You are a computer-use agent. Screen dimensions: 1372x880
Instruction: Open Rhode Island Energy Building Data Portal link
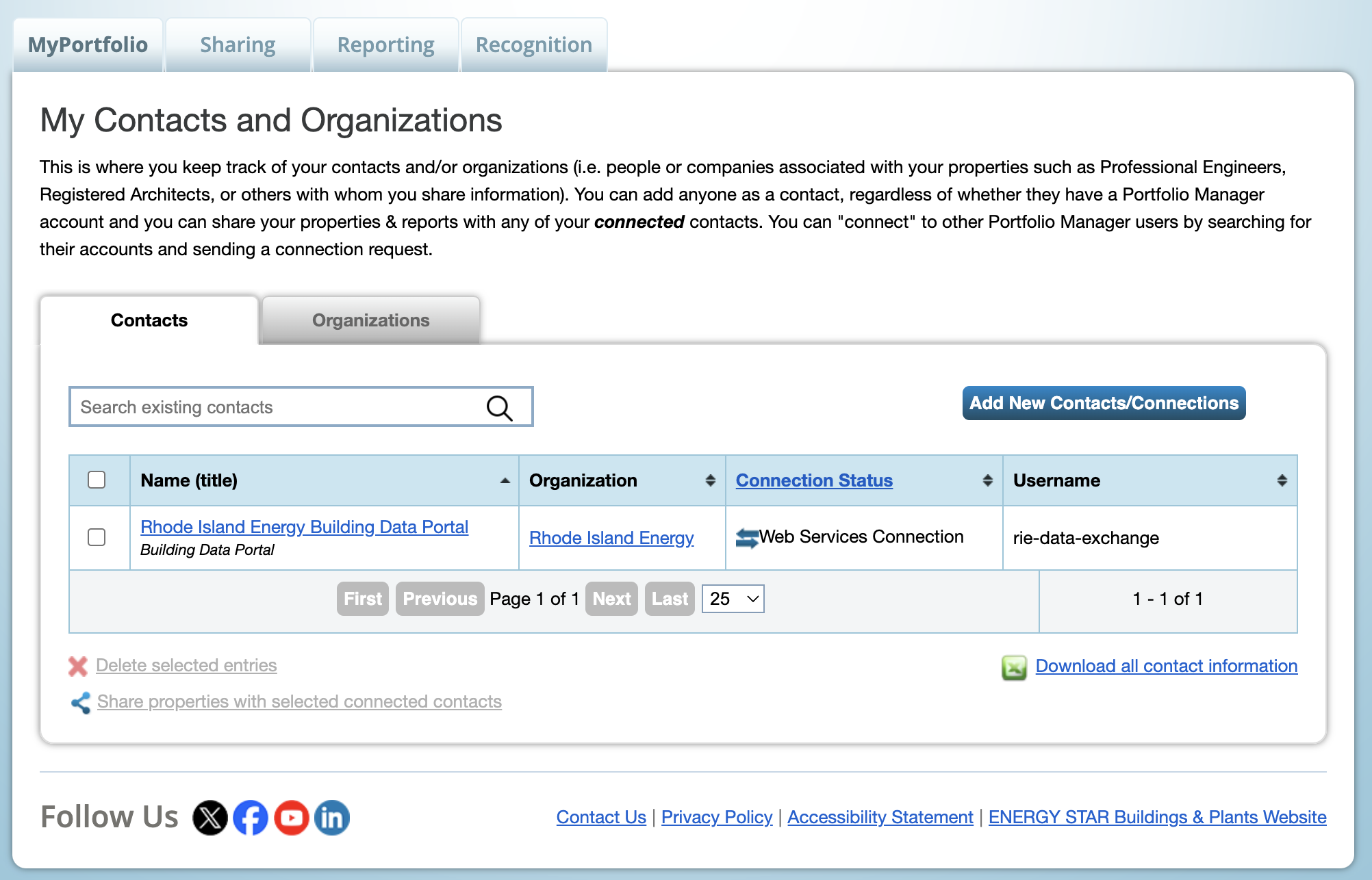(304, 527)
